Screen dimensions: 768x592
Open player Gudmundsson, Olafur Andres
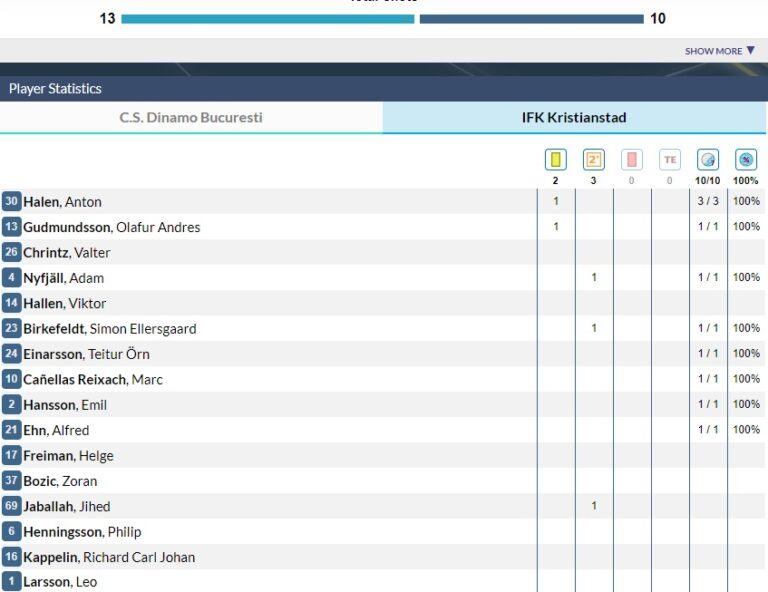pyautogui.click(x=112, y=227)
